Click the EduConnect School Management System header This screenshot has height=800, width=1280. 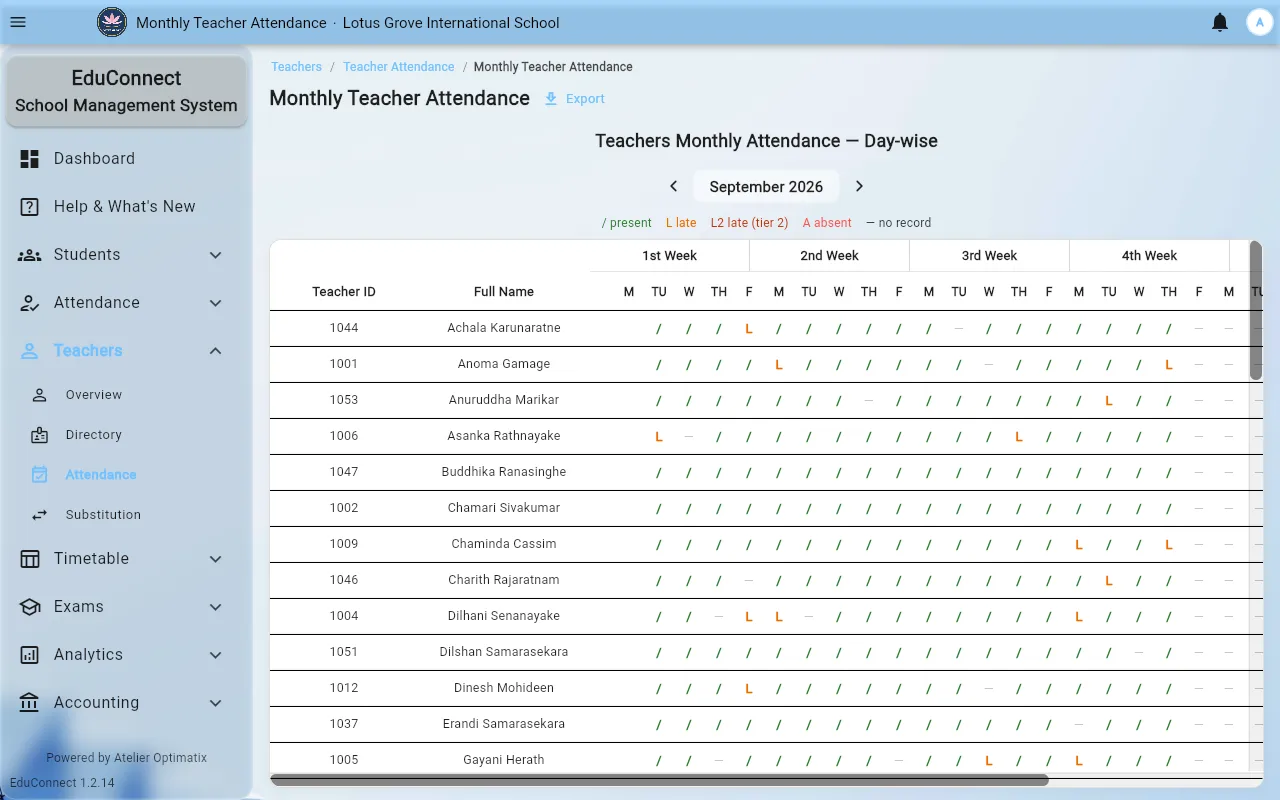point(126,91)
